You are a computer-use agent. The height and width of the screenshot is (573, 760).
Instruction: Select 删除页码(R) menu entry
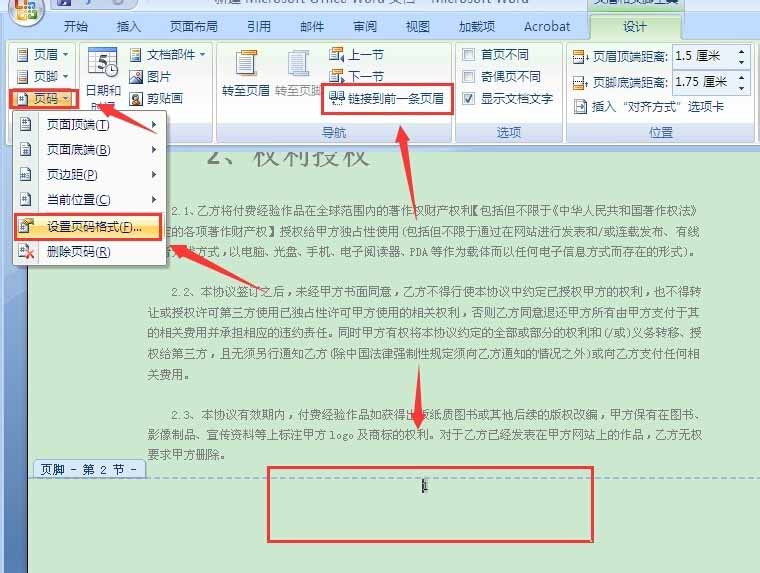[x=90, y=251]
